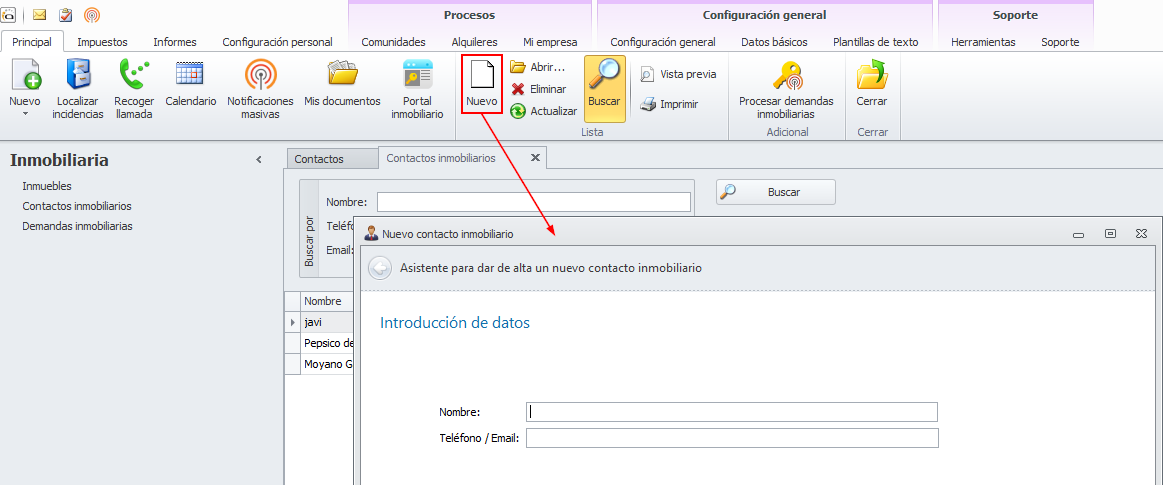Run Procesar demandas inmobiliarias

[786, 89]
